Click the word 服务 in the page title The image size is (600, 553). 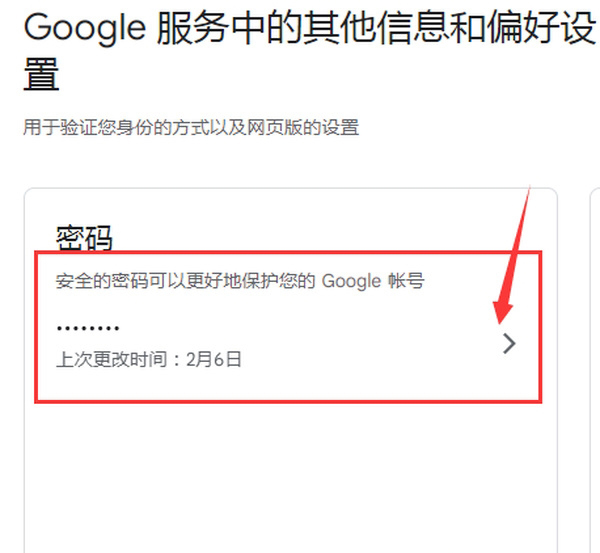coord(192,27)
